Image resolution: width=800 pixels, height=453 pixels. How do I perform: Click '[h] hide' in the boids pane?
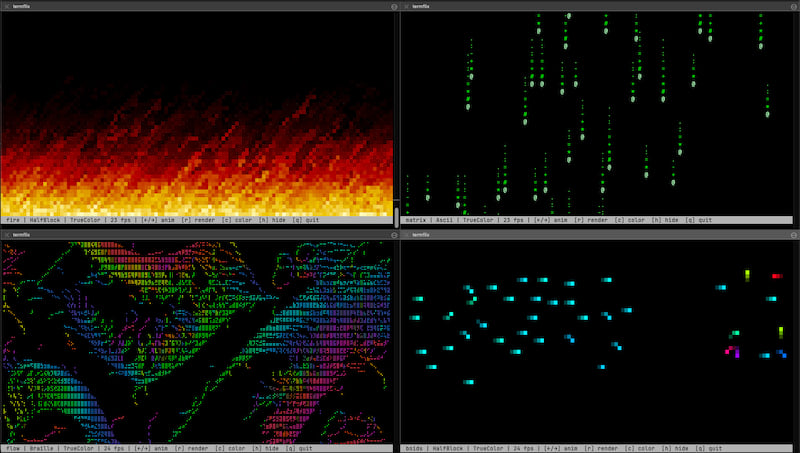coord(675,449)
